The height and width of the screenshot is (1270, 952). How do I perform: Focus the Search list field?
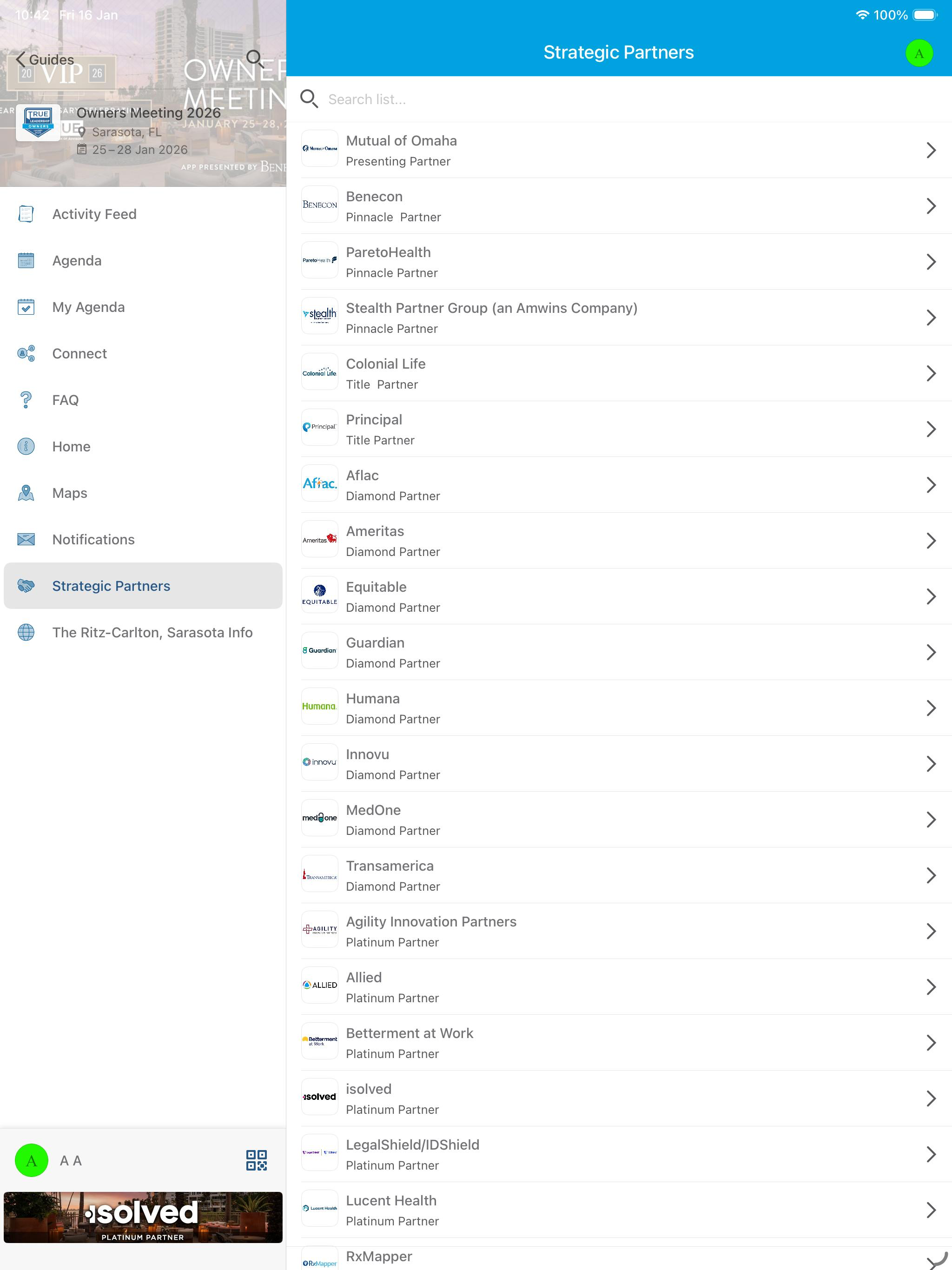619,99
